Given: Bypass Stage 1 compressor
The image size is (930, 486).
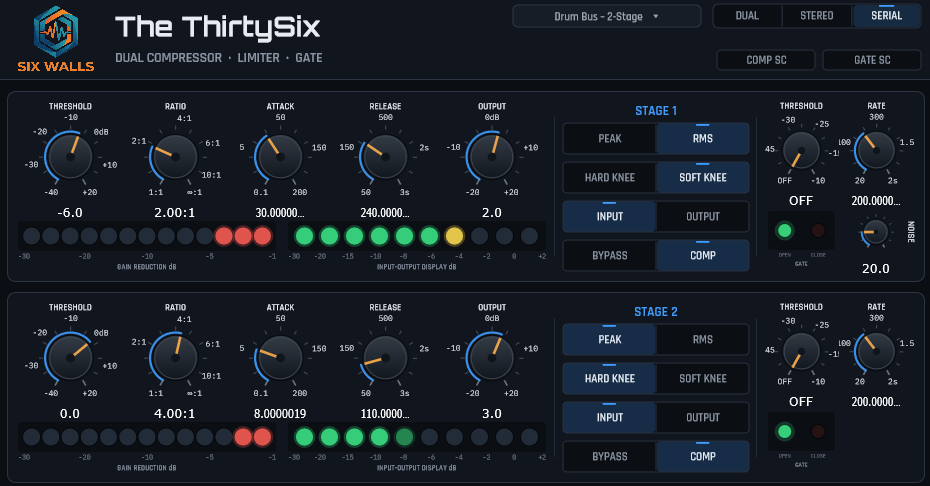Looking at the screenshot, I should tap(609, 256).
